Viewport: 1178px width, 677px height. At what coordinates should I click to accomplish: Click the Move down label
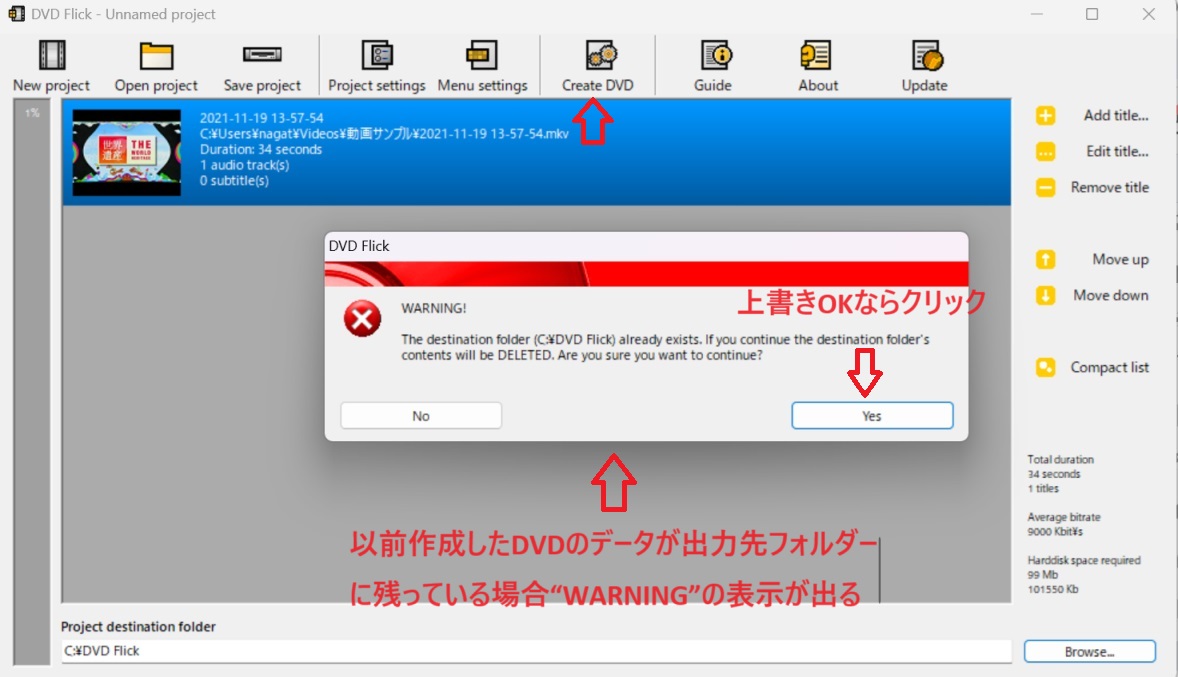[x=1110, y=295]
